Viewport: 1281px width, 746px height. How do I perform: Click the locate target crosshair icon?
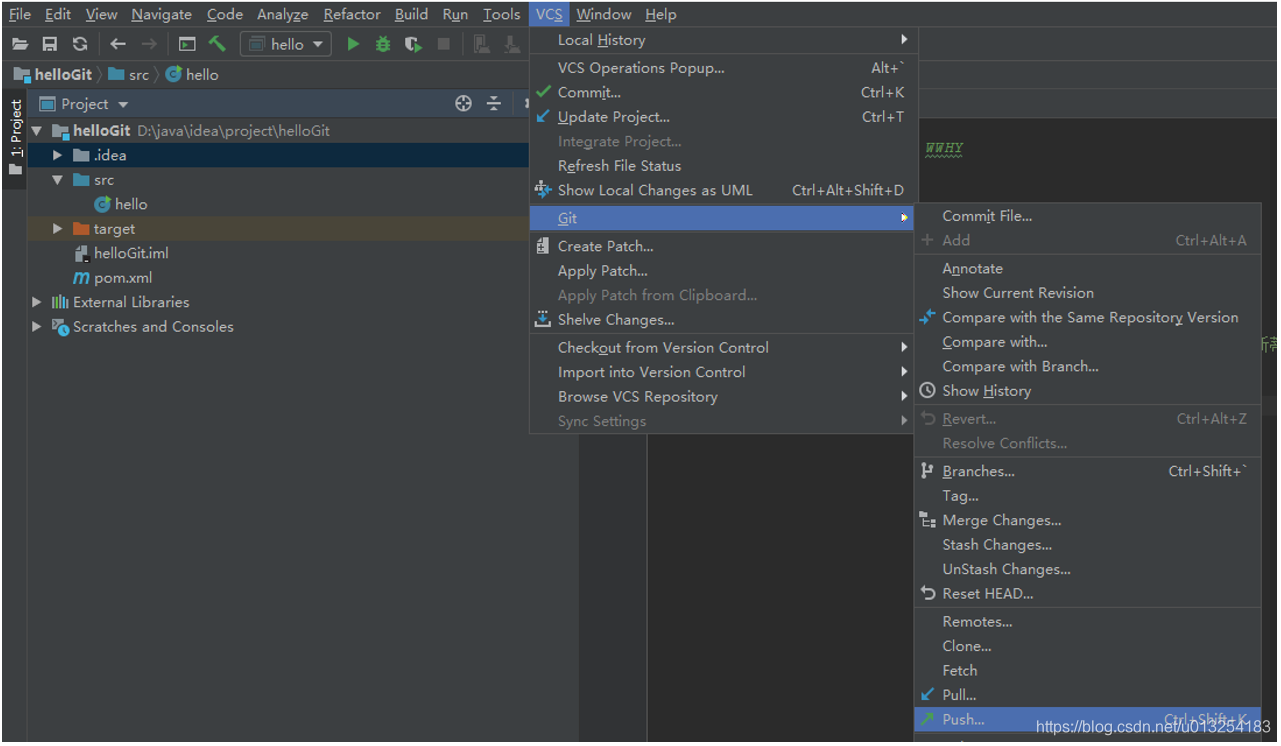tap(463, 104)
